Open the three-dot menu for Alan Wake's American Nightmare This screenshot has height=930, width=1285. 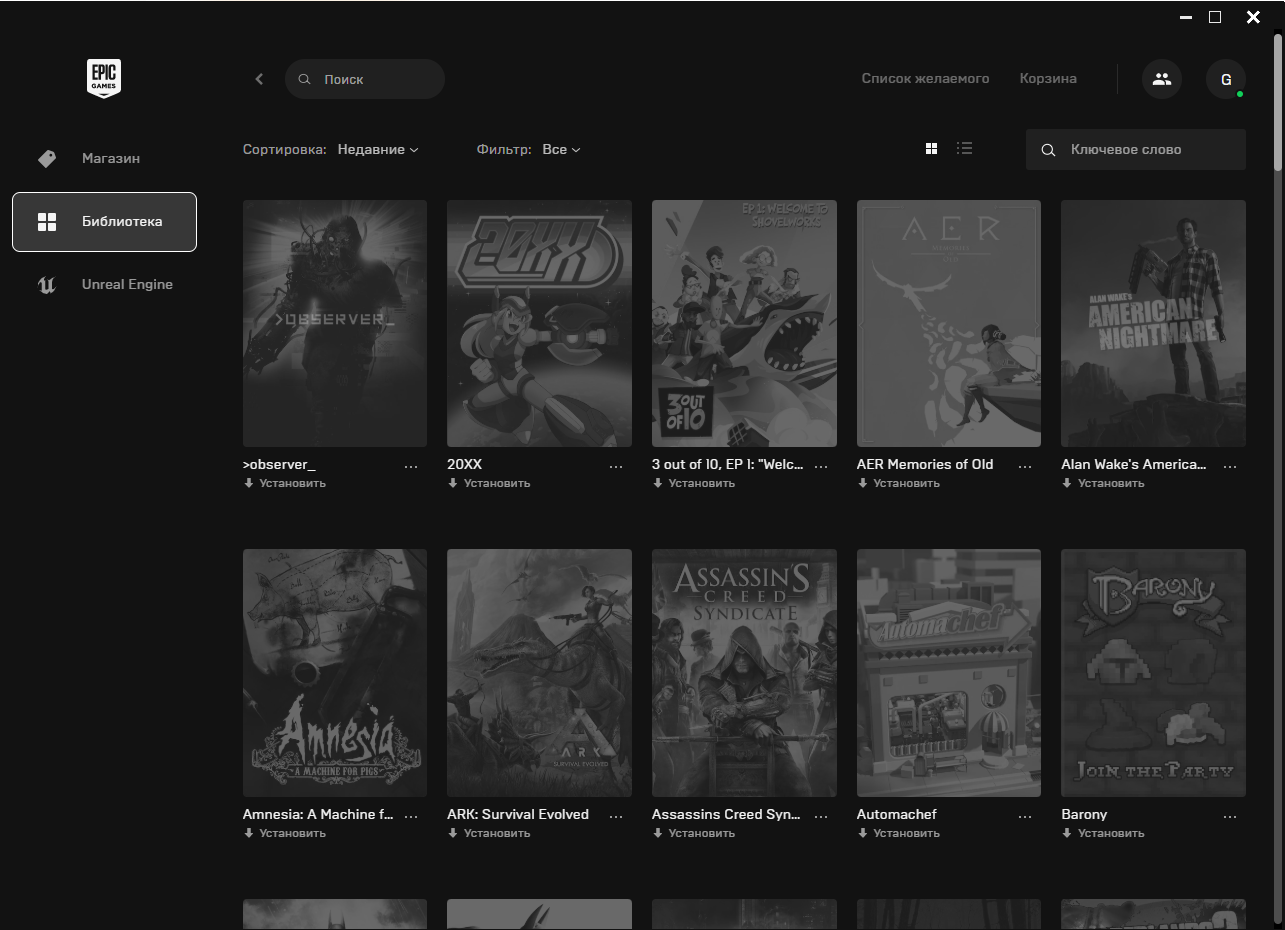1230,466
